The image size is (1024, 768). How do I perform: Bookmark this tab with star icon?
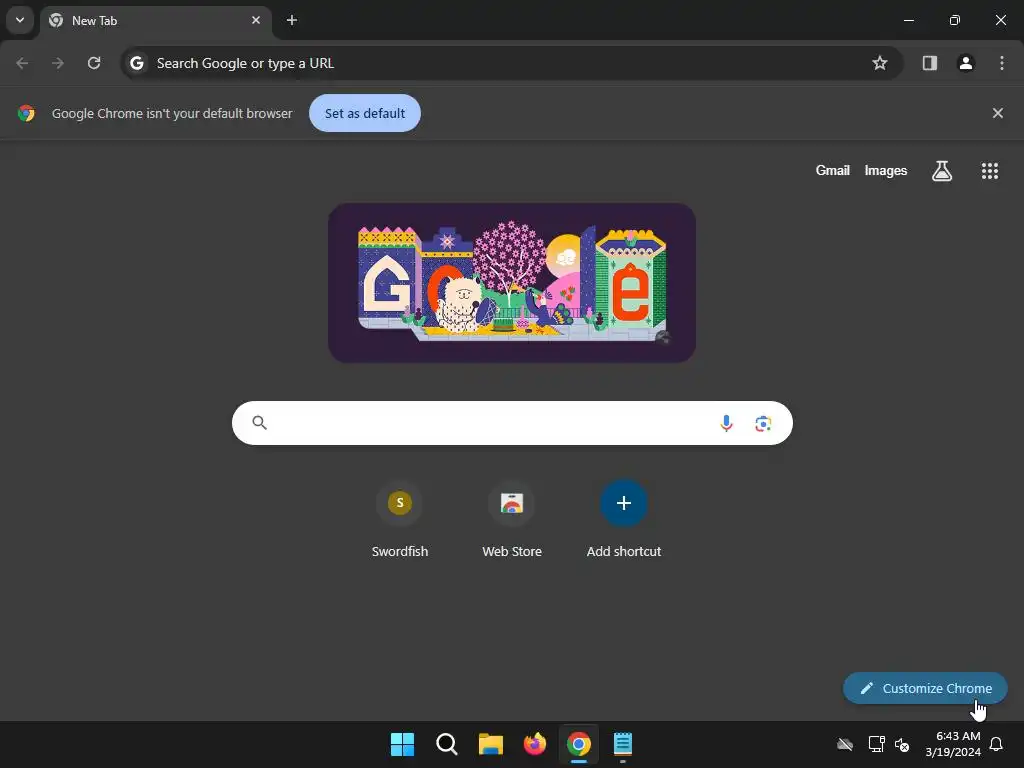pos(880,63)
